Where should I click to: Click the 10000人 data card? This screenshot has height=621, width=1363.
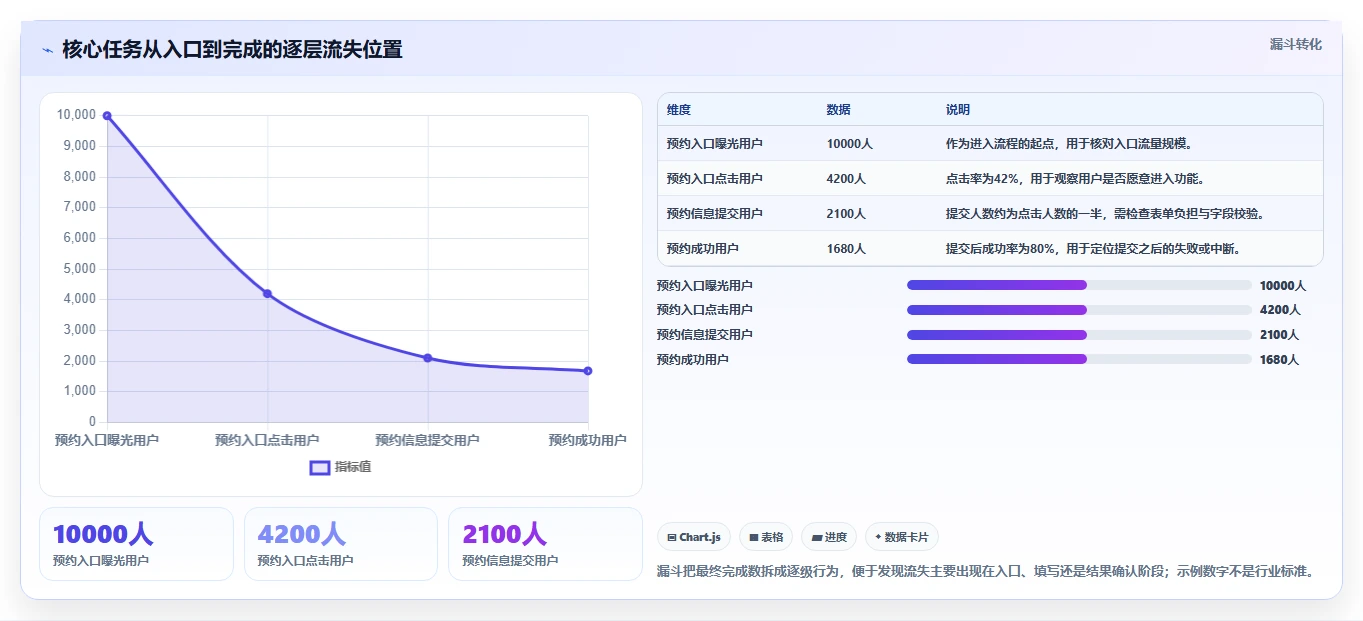[x=136, y=544]
